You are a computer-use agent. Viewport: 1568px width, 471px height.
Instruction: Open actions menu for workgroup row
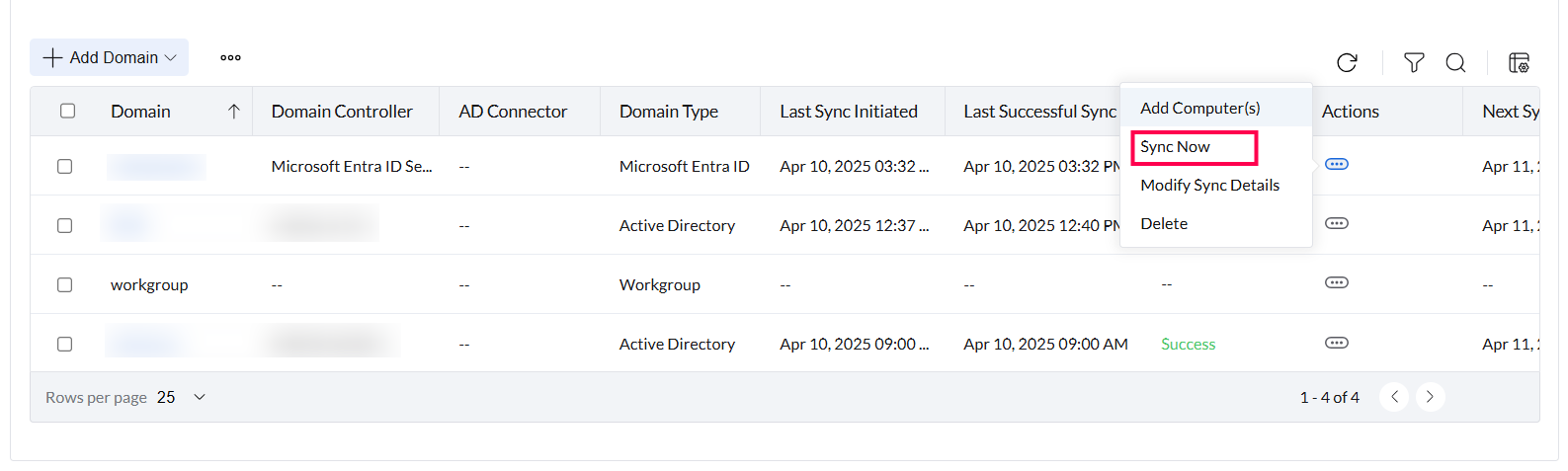coord(1336,283)
